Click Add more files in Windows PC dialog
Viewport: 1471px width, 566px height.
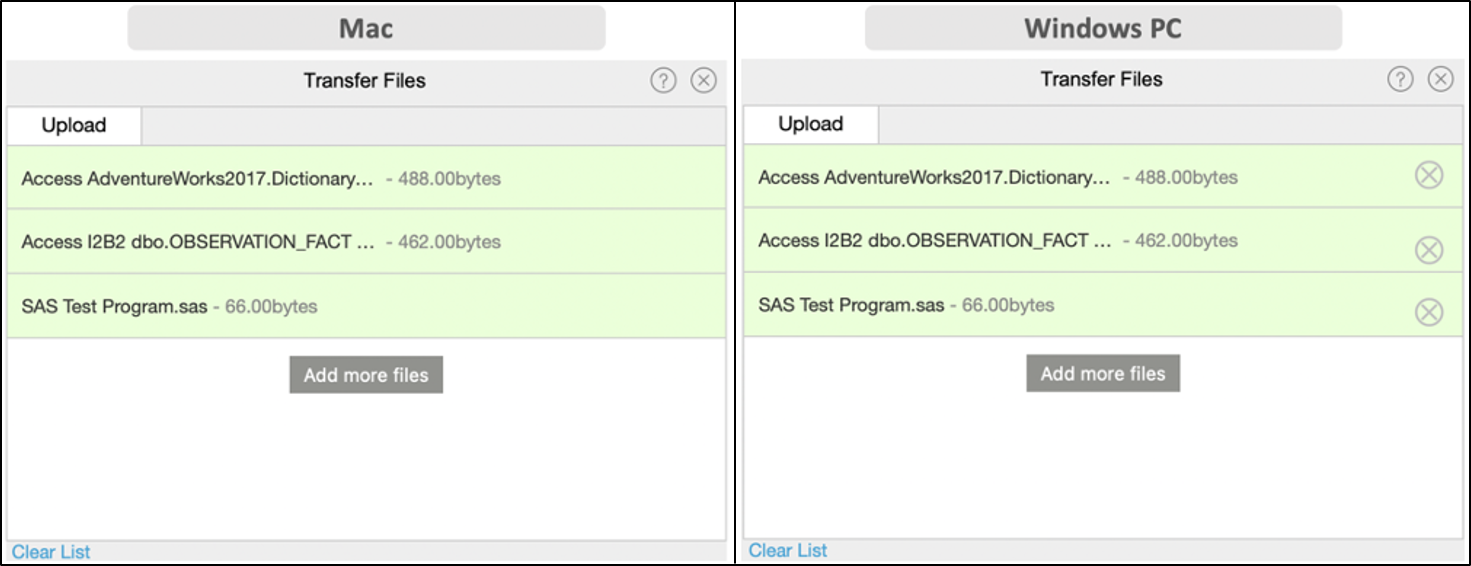tap(1103, 373)
